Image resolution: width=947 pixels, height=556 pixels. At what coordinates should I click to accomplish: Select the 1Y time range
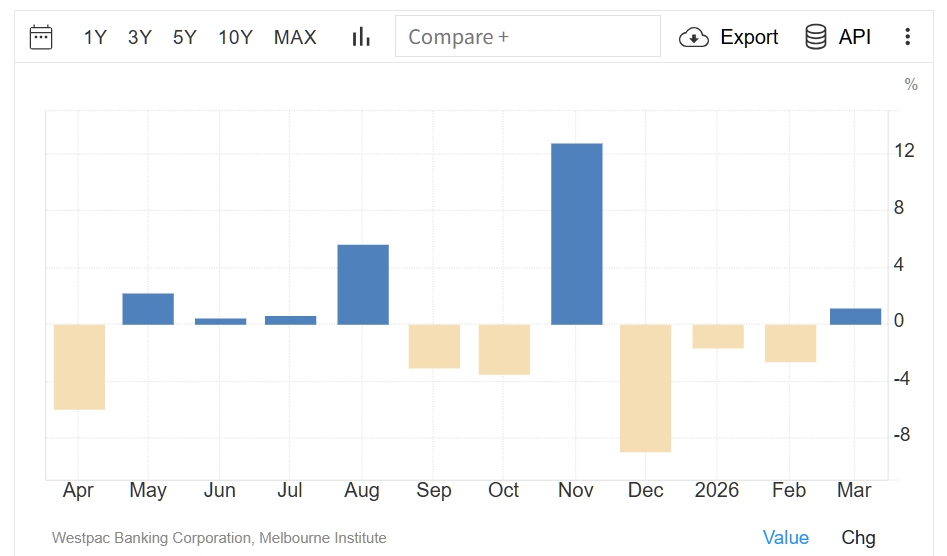point(95,37)
